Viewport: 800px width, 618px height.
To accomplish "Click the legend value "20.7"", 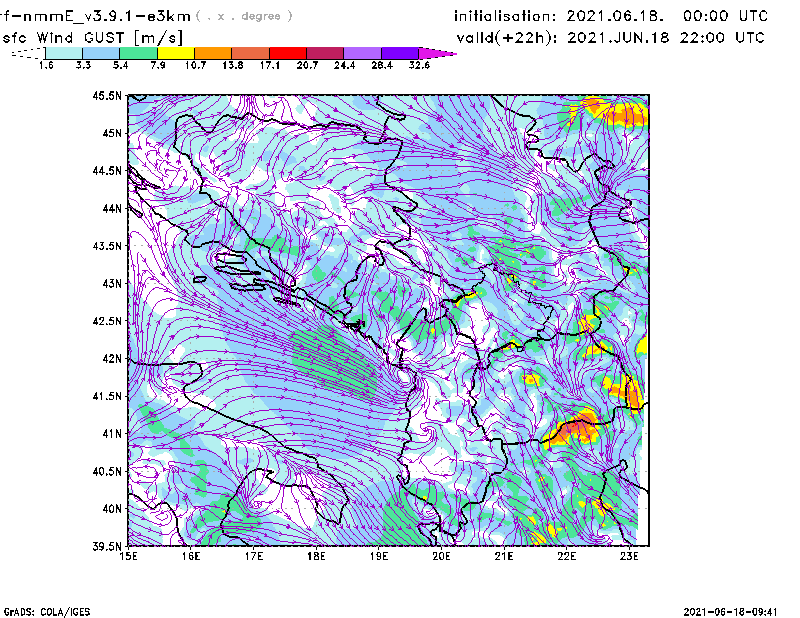I will (x=307, y=65).
